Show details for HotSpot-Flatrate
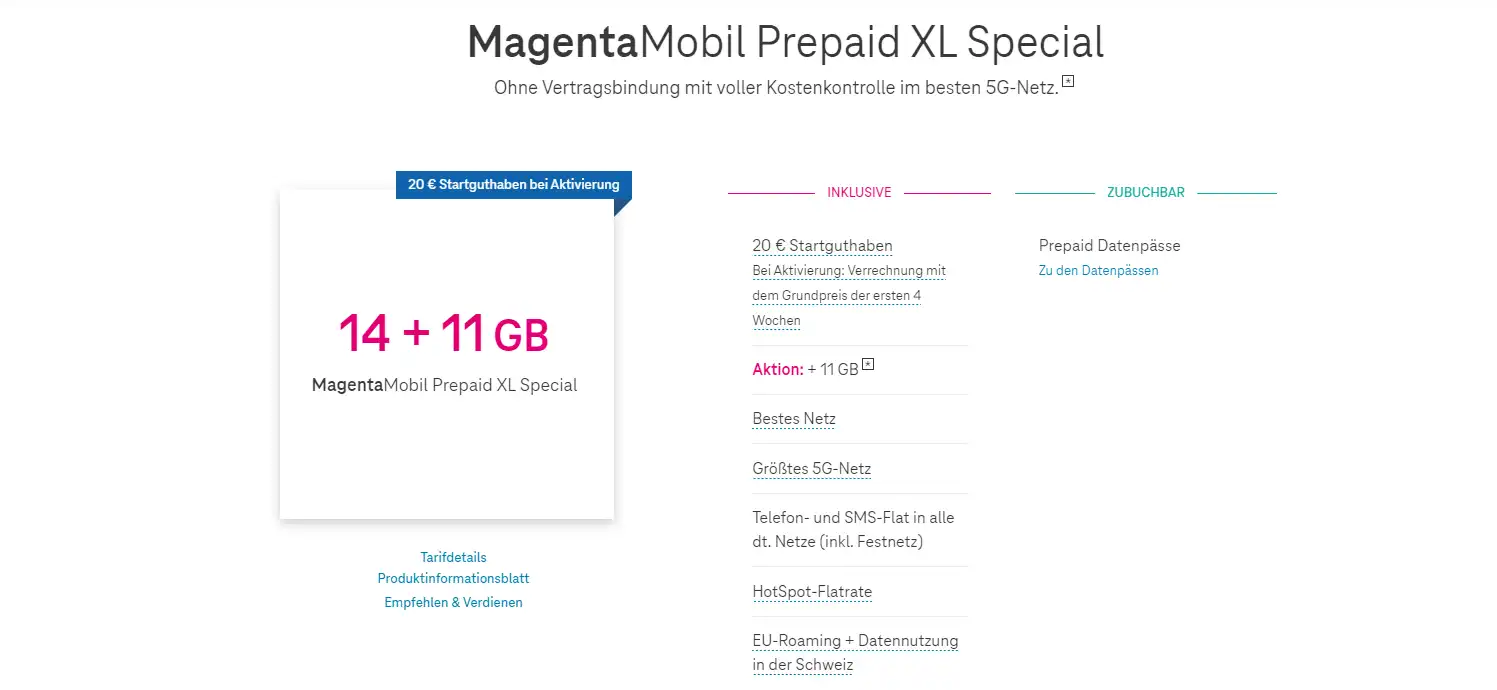Viewport: 1497px width, 690px height. 812,592
